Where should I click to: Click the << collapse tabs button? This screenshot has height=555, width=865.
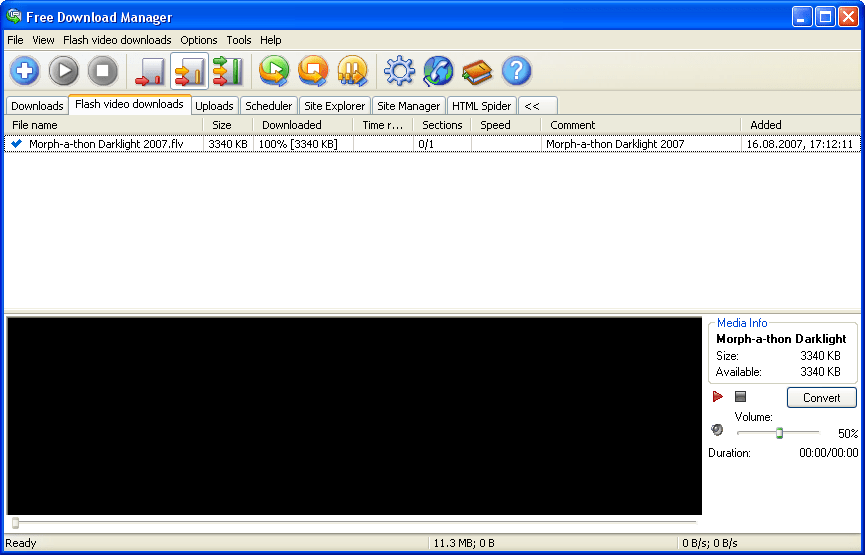[x=538, y=106]
